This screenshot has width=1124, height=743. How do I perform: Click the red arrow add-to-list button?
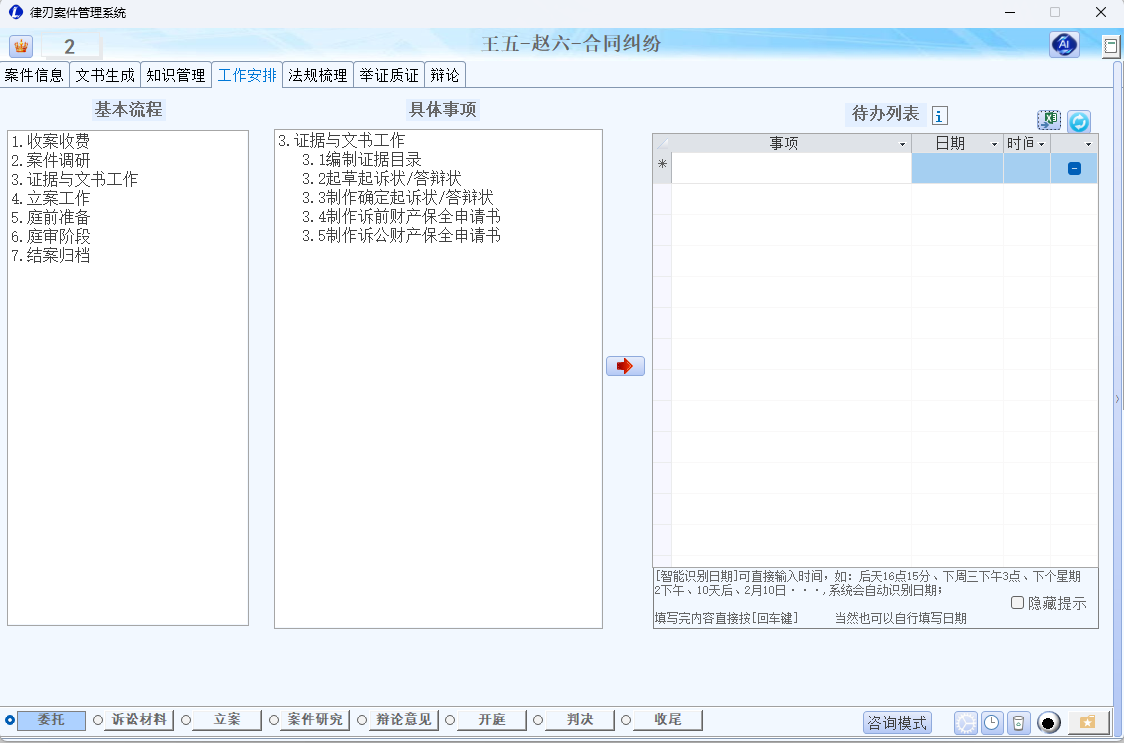[x=625, y=366]
